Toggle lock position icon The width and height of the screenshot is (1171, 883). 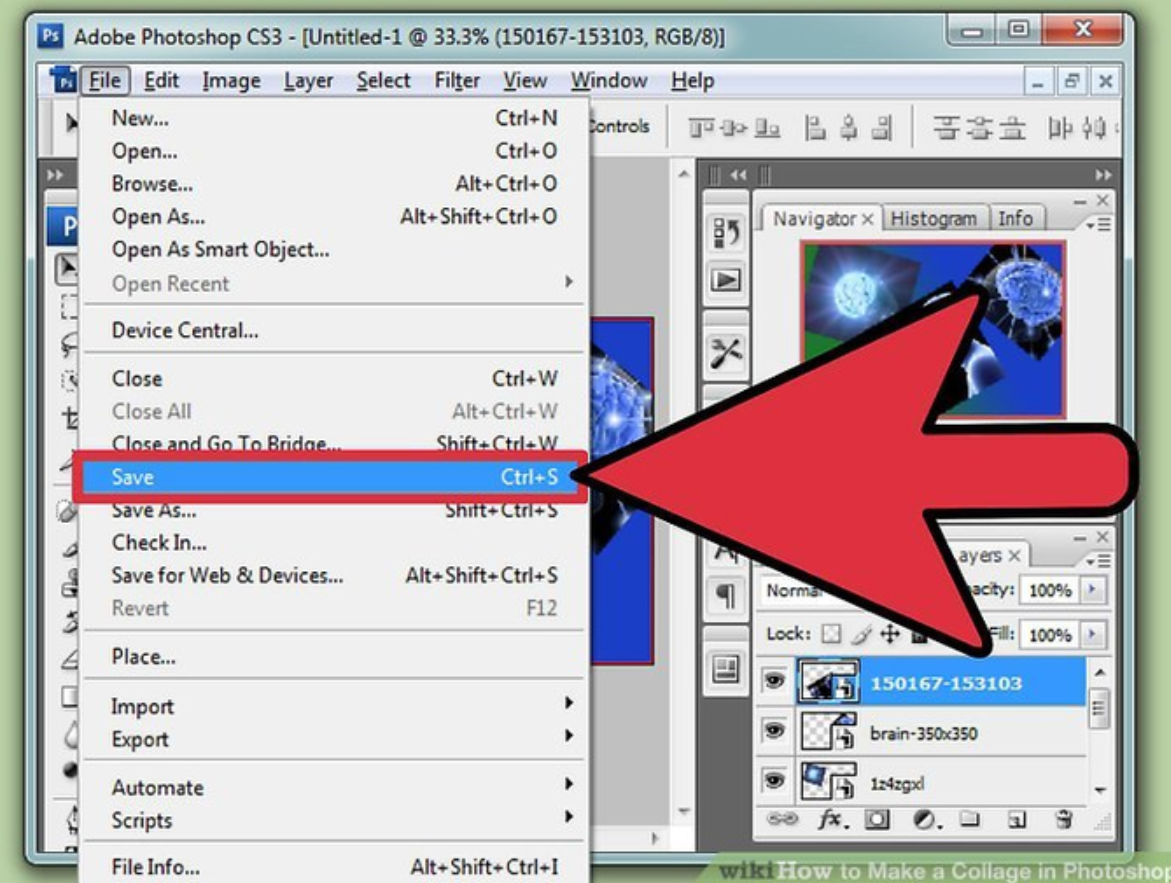point(889,634)
